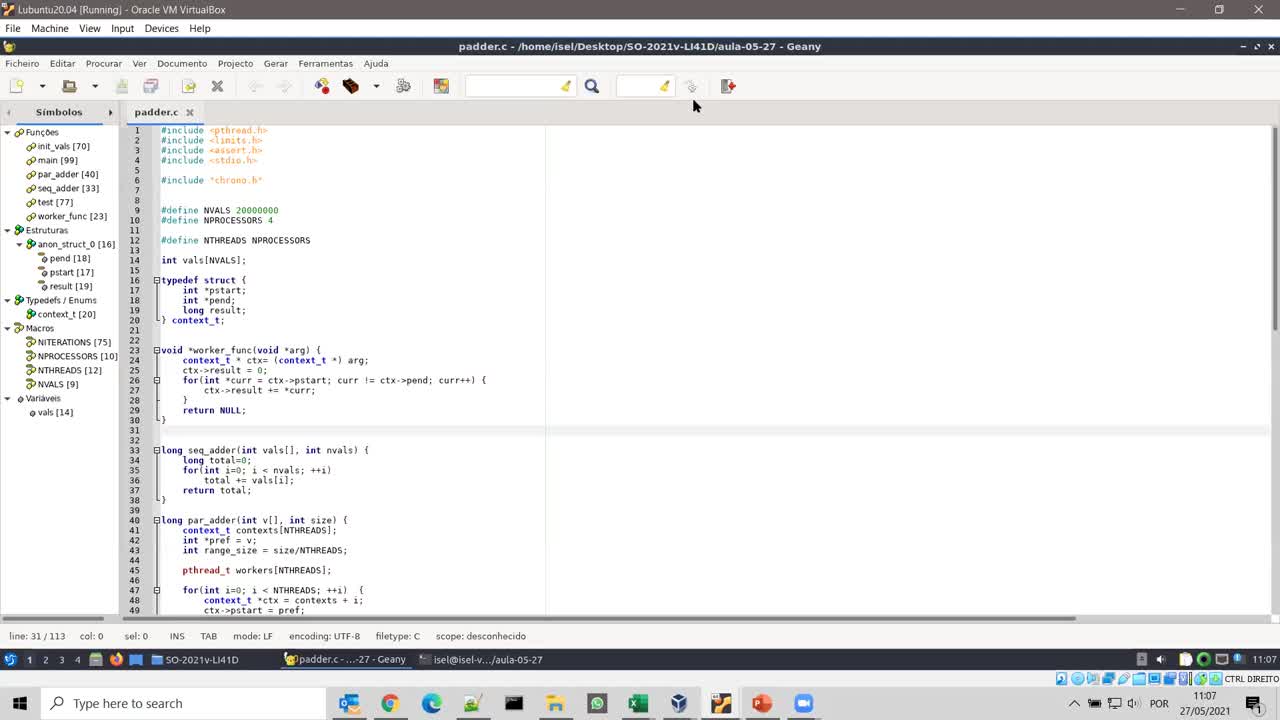
Task: Open the Procurar menu
Action: (x=104, y=63)
